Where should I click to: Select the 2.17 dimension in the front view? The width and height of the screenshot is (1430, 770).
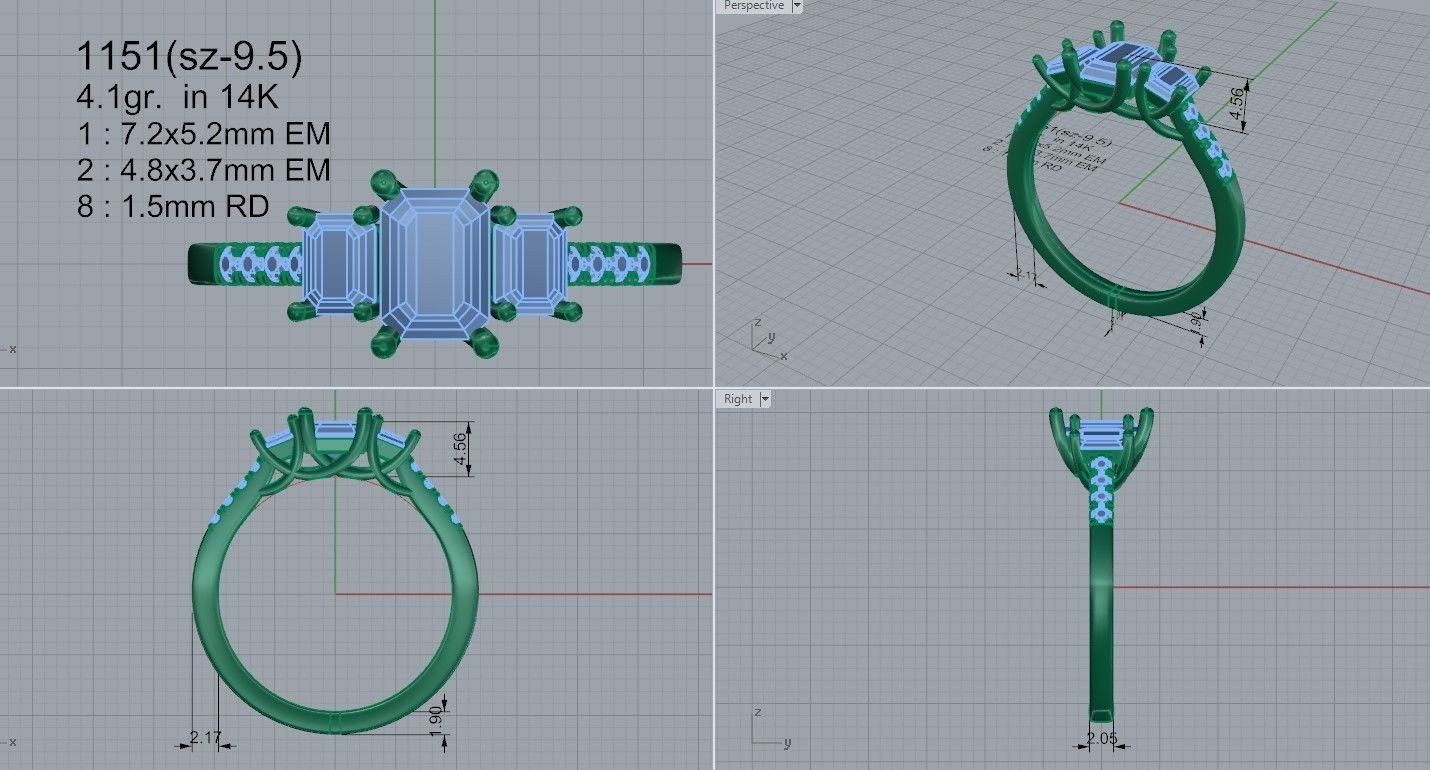(x=204, y=738)
